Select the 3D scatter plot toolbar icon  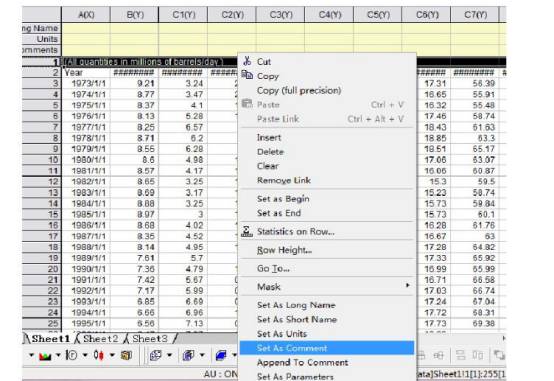pyautogui.click(x=156, y=355)
